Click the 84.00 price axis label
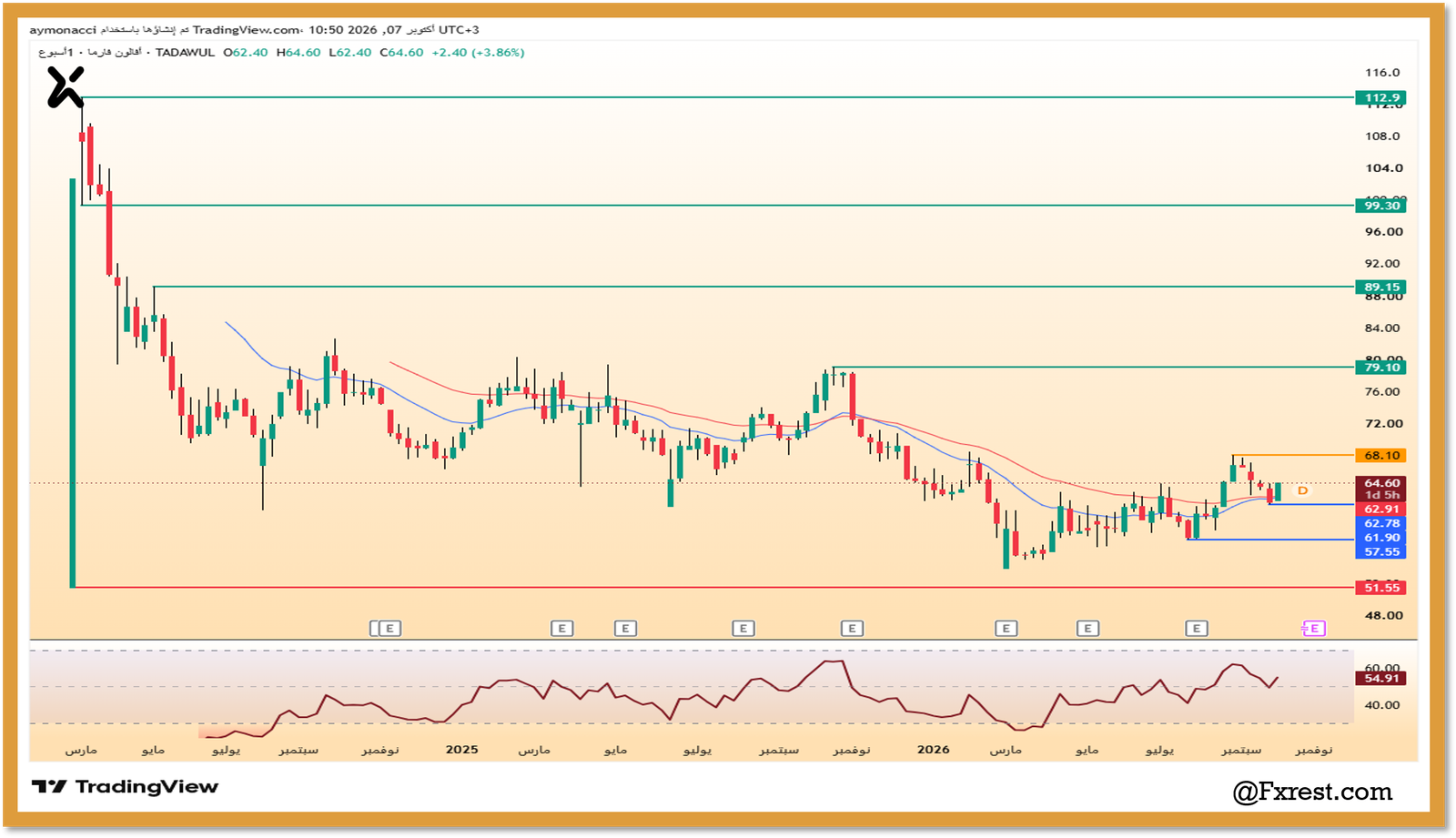This screenshot has width=1456, height=838. 1383,328
